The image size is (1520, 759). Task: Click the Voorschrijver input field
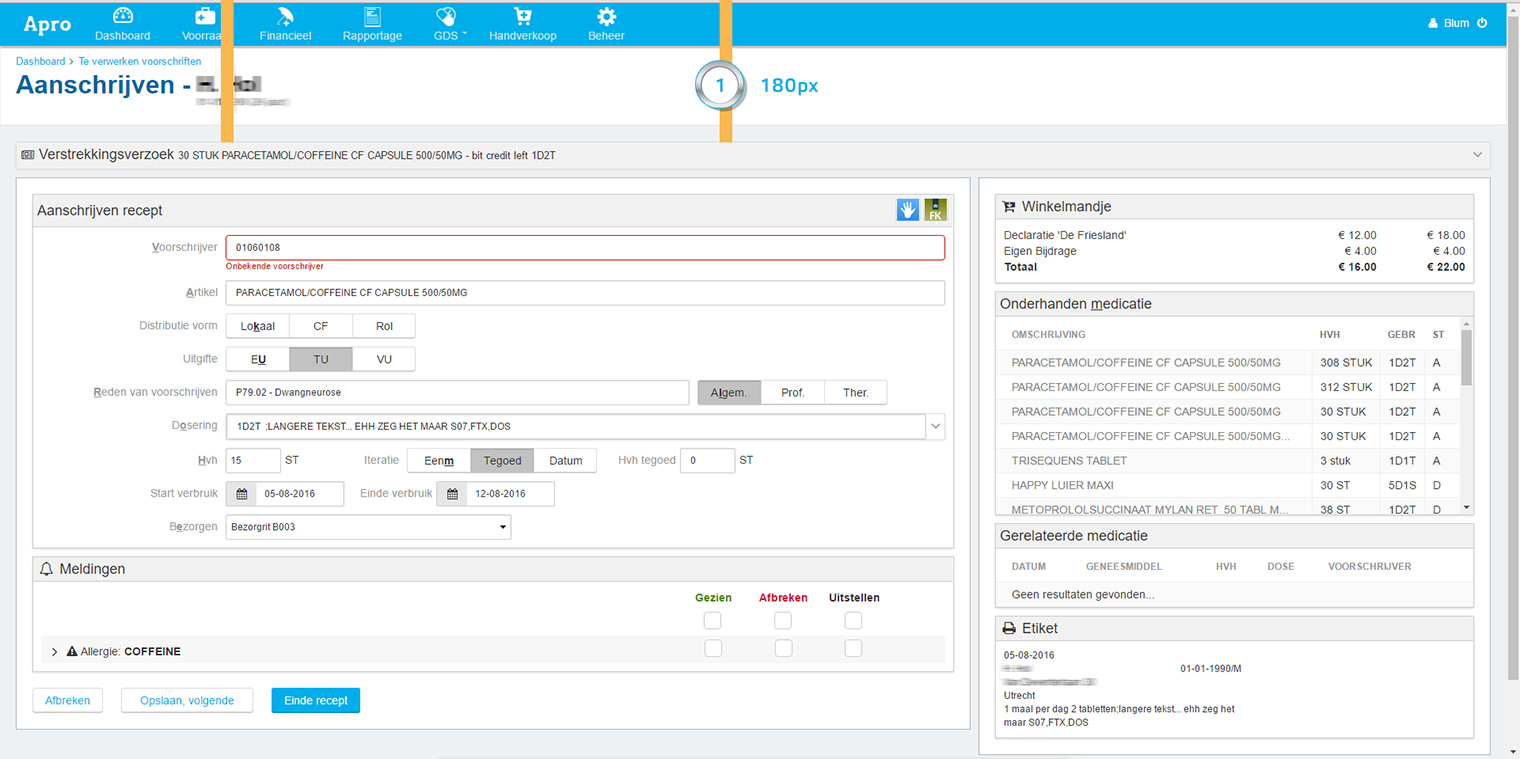(585, 248)
